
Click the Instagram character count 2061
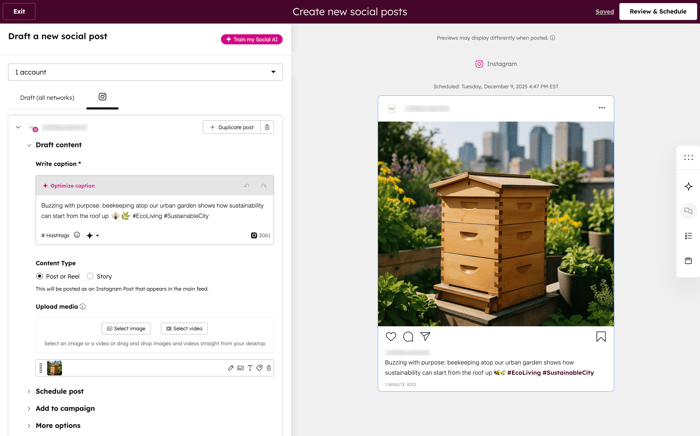pyautogui.click(x=260, y=235)
